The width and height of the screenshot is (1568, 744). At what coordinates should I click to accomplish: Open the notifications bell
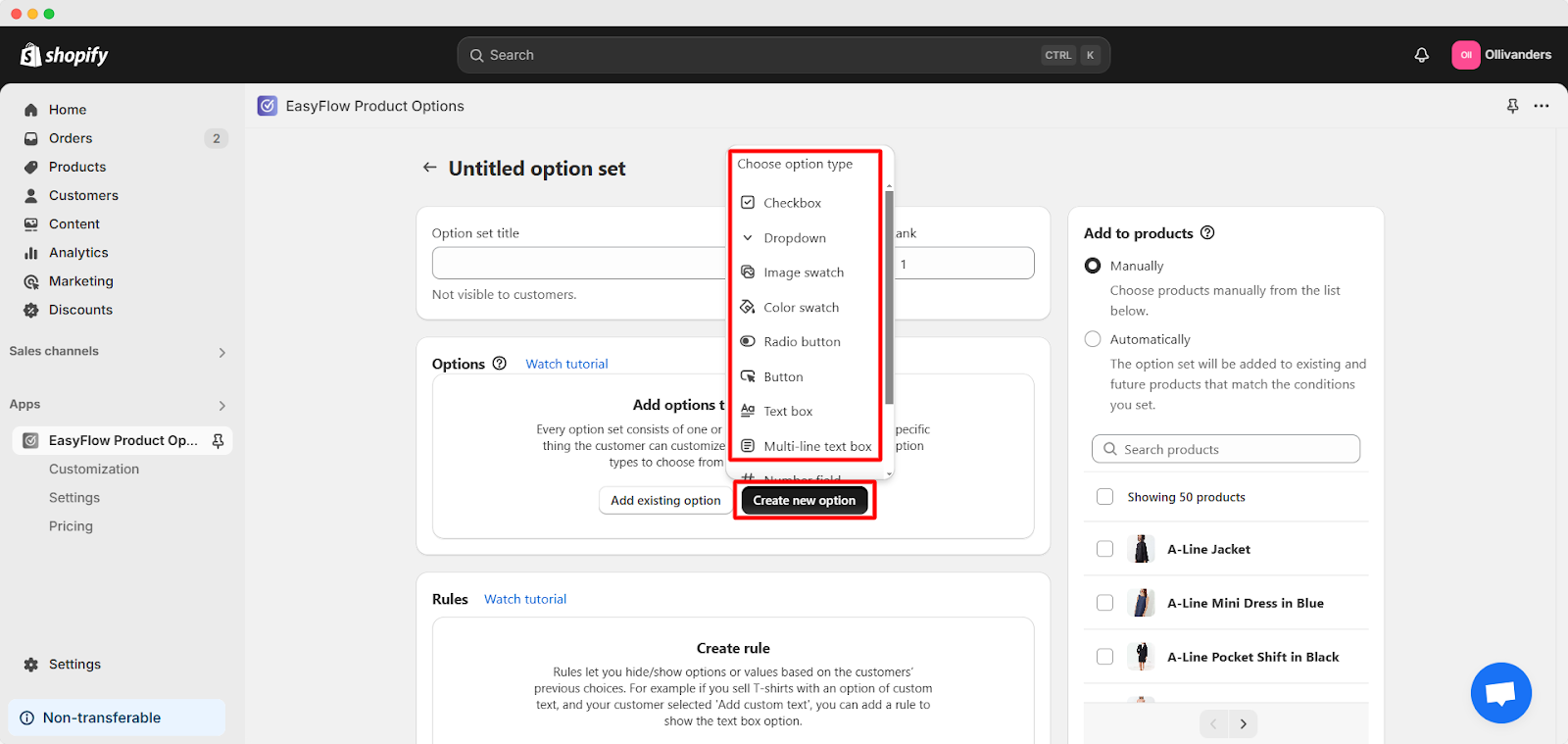[1421, 55]
